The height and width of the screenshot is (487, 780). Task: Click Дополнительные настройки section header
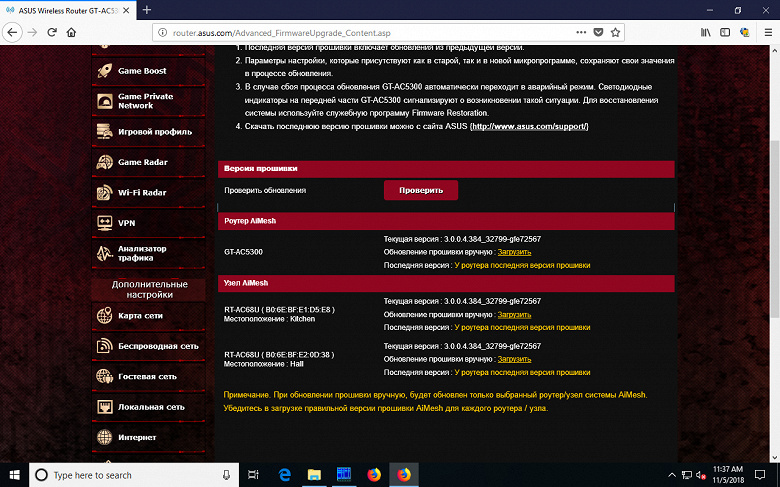(149, 289)
